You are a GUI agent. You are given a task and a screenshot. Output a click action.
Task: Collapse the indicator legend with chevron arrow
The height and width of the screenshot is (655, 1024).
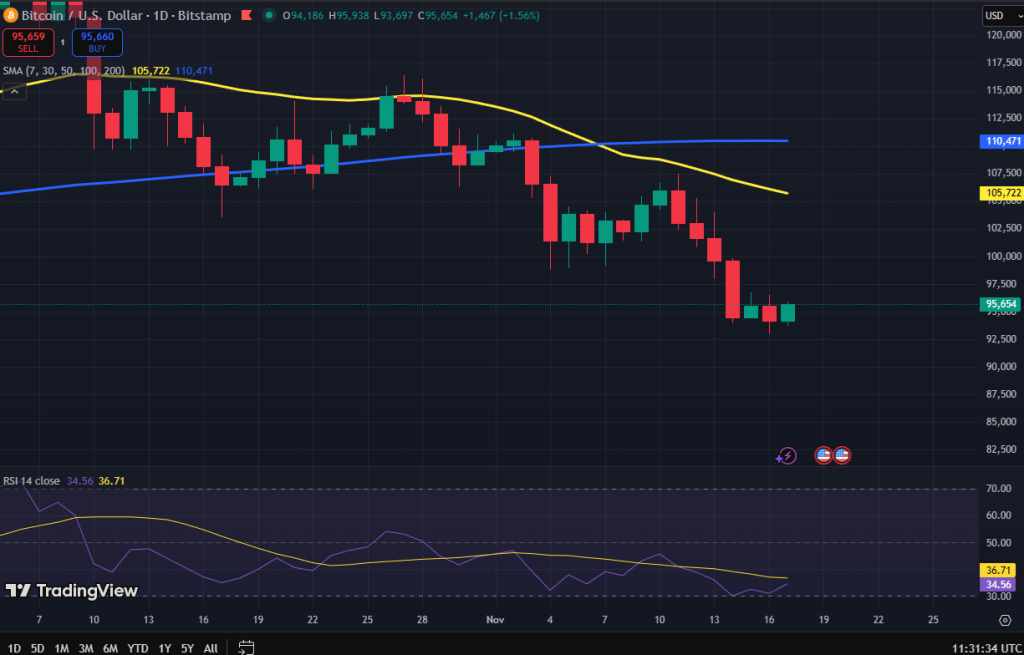click(x=14, y=92)
